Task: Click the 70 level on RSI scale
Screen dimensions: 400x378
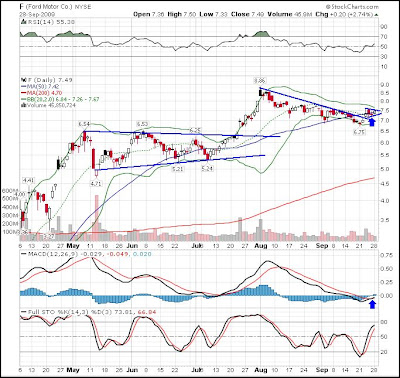Action: point(384,37)
